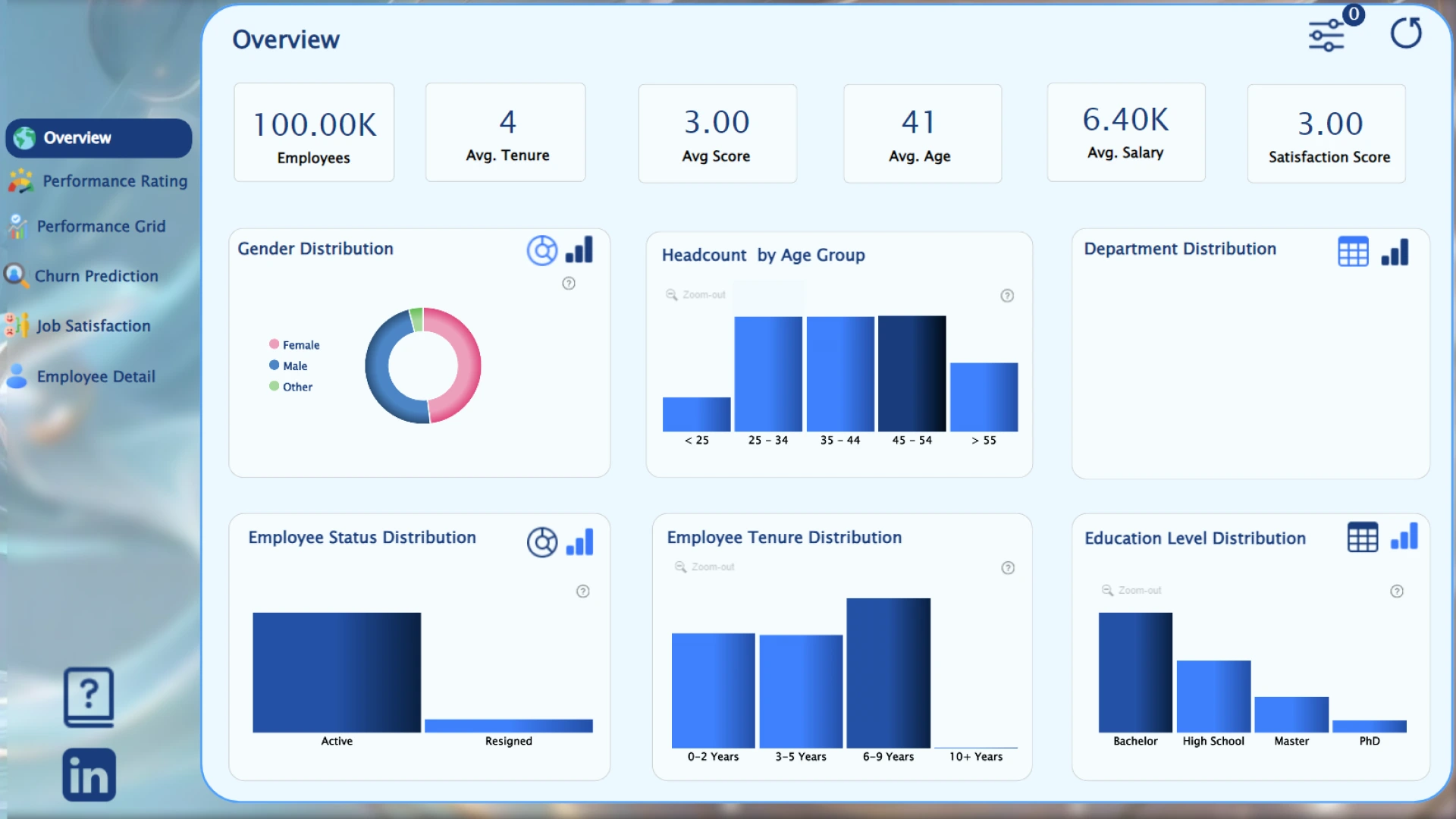Go to Performance Rating page

(x=115, y=181)
